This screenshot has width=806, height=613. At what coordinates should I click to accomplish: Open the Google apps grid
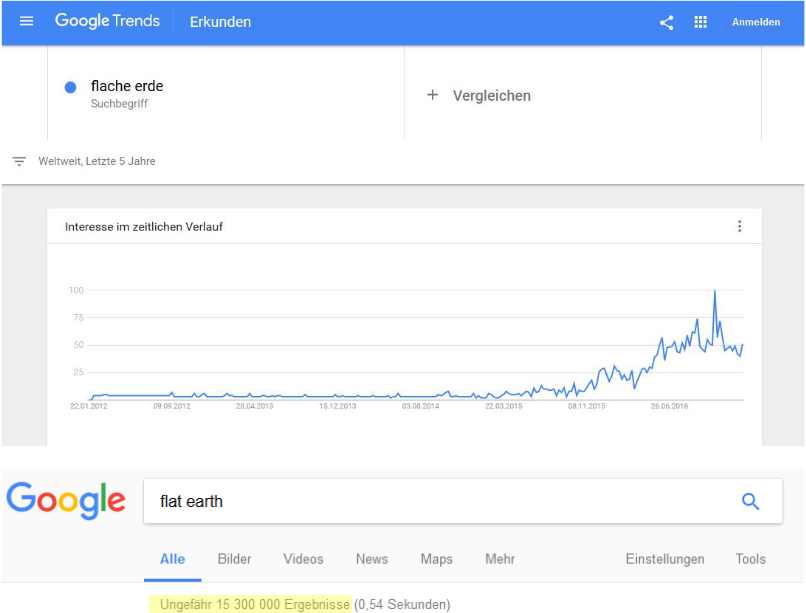[x=700, y=22]
